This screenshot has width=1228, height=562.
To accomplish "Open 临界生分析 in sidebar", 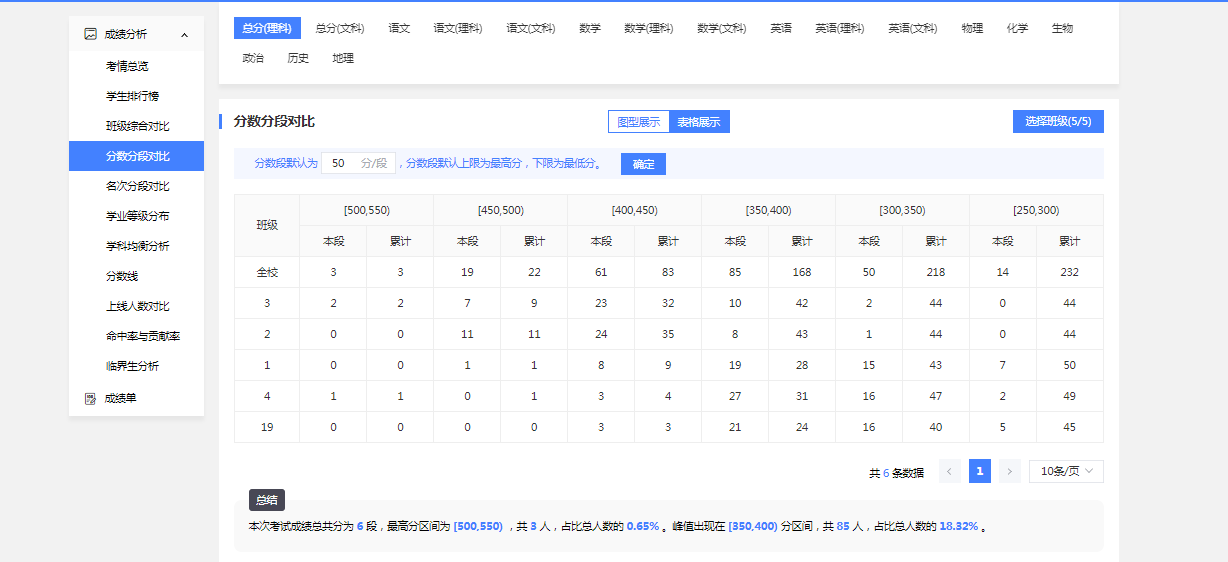I will coord(132,366).
